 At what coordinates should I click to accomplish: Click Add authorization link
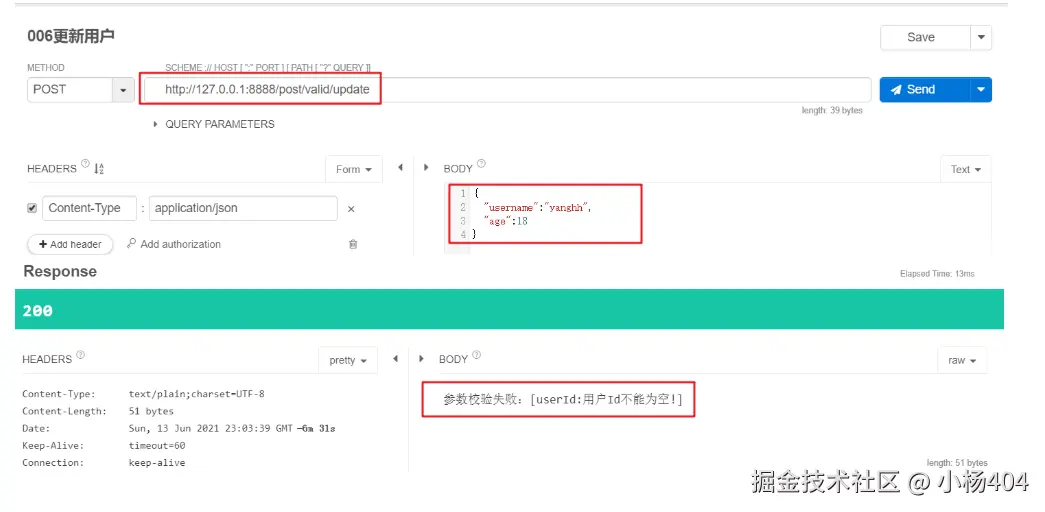point(174,244)
